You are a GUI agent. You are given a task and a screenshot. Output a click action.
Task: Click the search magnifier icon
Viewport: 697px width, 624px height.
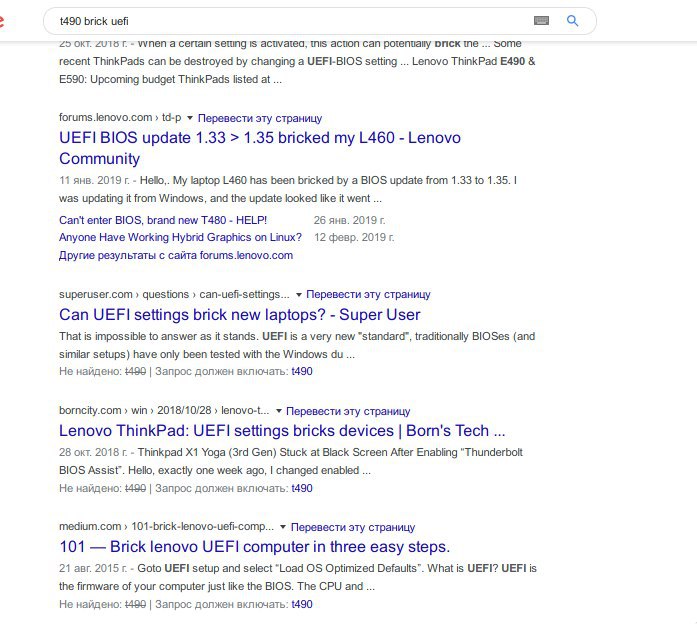pos(573,20)
